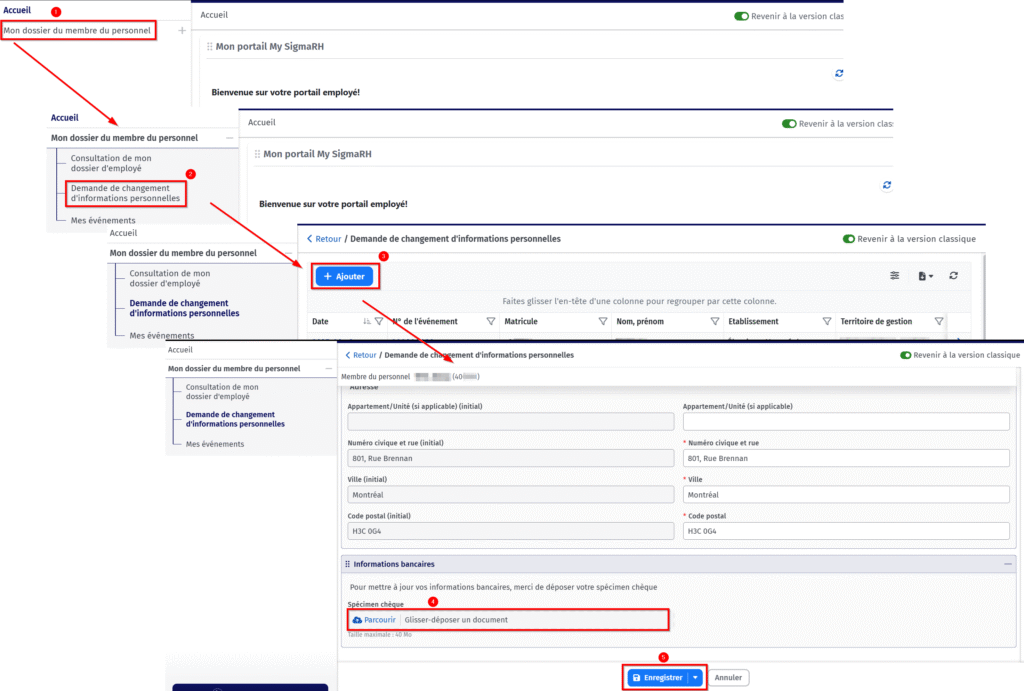The height and width of the screenshot is (691, 1024).
Task: Collapse the Informations bancaires section
Action: pos(1007,564)
